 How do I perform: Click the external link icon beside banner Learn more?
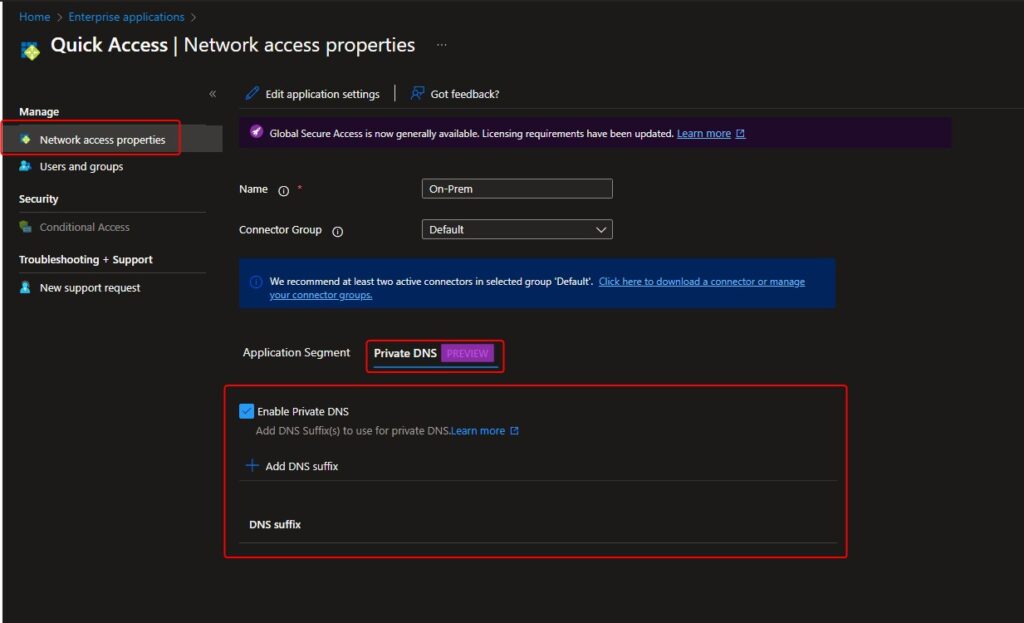[x=741, y=133]
